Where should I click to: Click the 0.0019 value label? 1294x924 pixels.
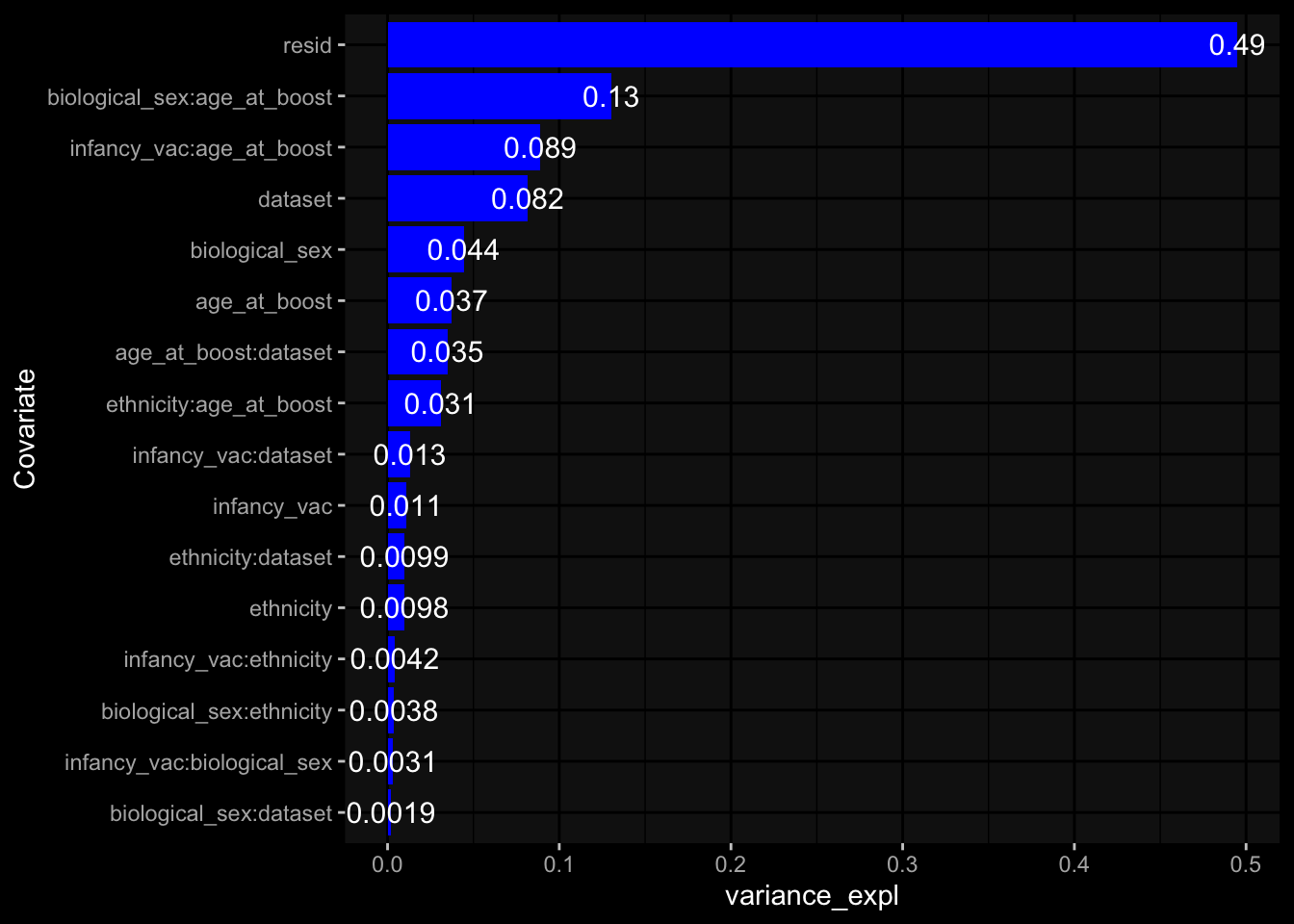click(391, 813)
